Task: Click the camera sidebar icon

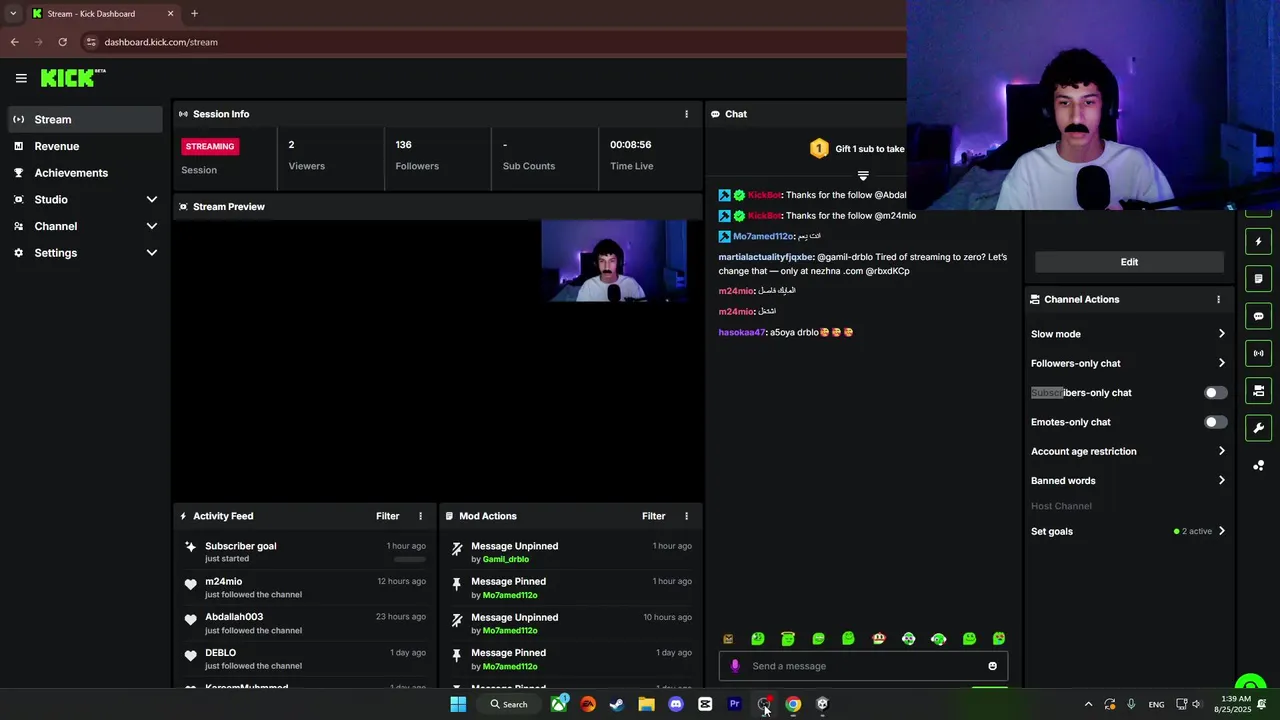Action: tap(1258, 390)
